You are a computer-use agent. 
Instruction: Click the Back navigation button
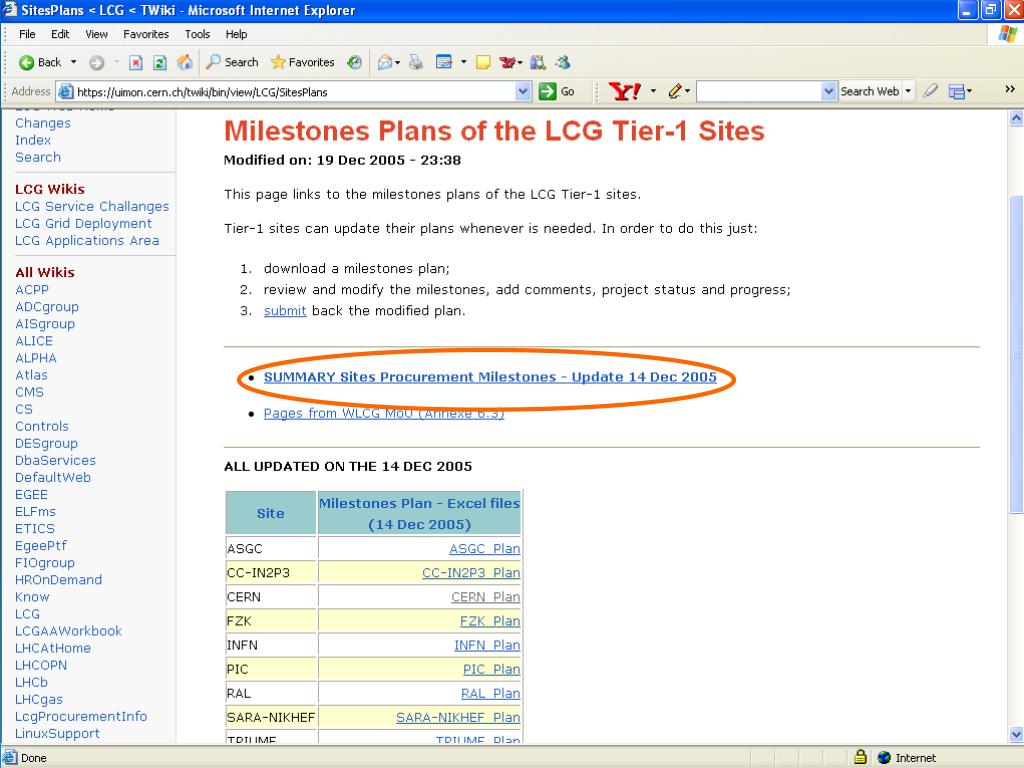pos(40,62)
